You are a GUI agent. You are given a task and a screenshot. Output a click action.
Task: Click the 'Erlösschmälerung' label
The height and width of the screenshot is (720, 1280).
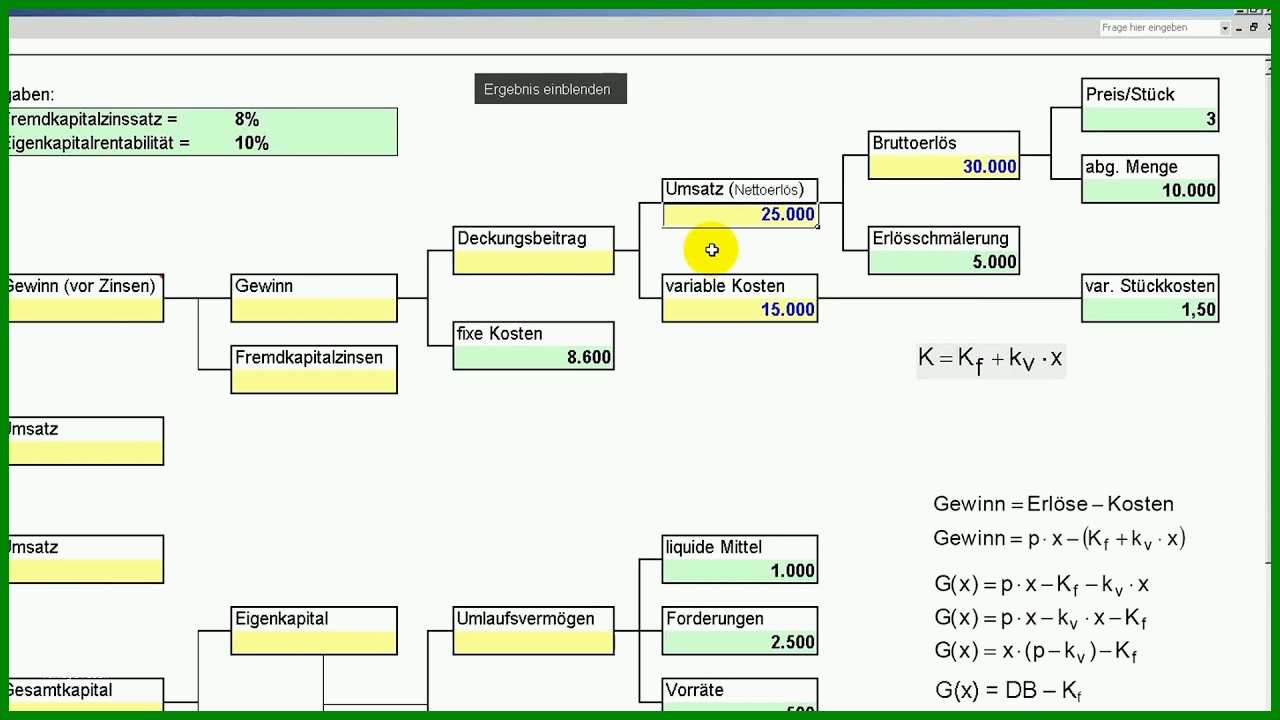pyautogui.click(x=940, y=238)
